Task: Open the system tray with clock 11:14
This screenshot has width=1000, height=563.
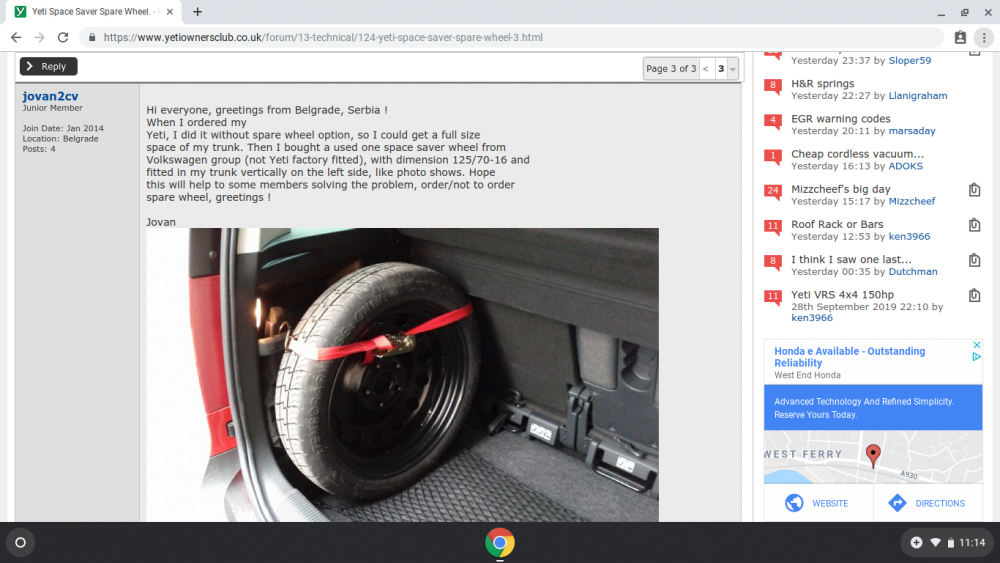Action: point(947,543)
